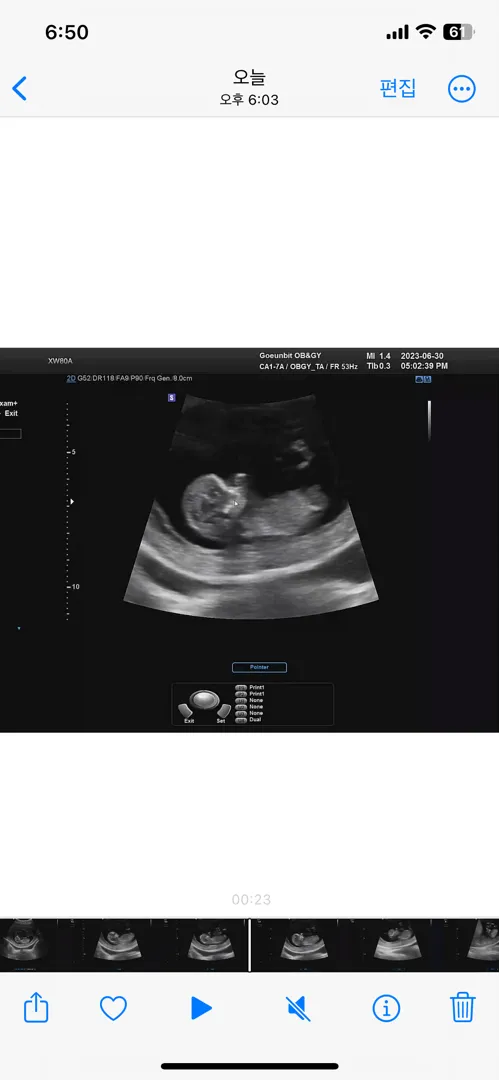This screenshot has width=499, height=1080.
Task: Tap the 편집 edit button
Action: pyautogui.click(x=398, y=88)
